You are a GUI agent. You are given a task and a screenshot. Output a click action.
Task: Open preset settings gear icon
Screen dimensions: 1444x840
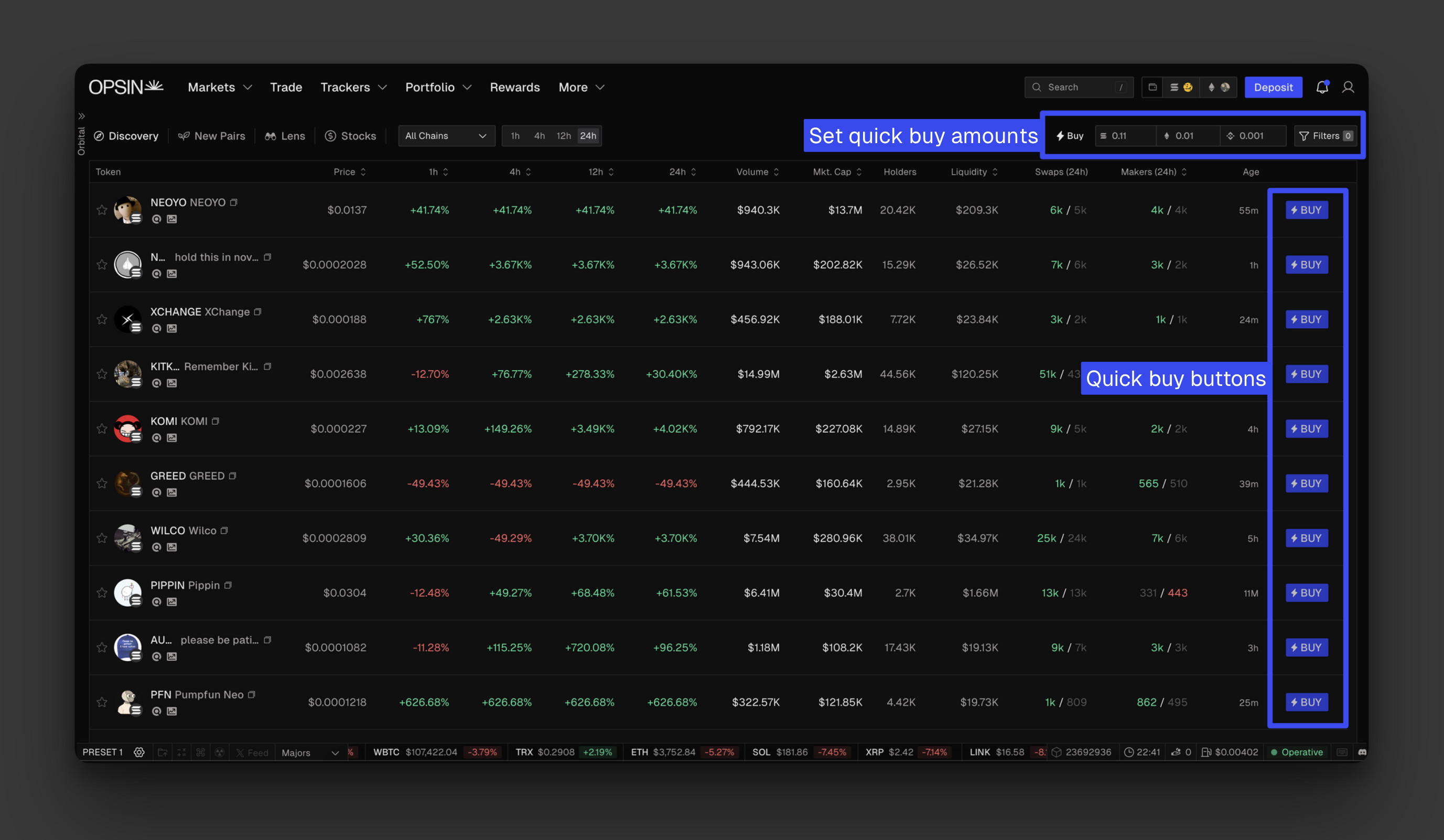click(x=138, y=752)
